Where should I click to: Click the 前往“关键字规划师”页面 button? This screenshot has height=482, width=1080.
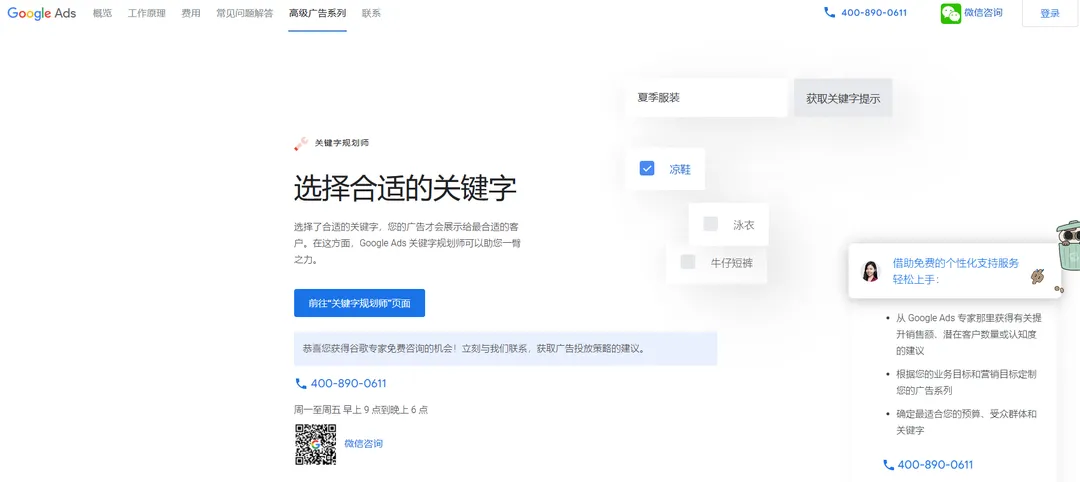point(360,303)
